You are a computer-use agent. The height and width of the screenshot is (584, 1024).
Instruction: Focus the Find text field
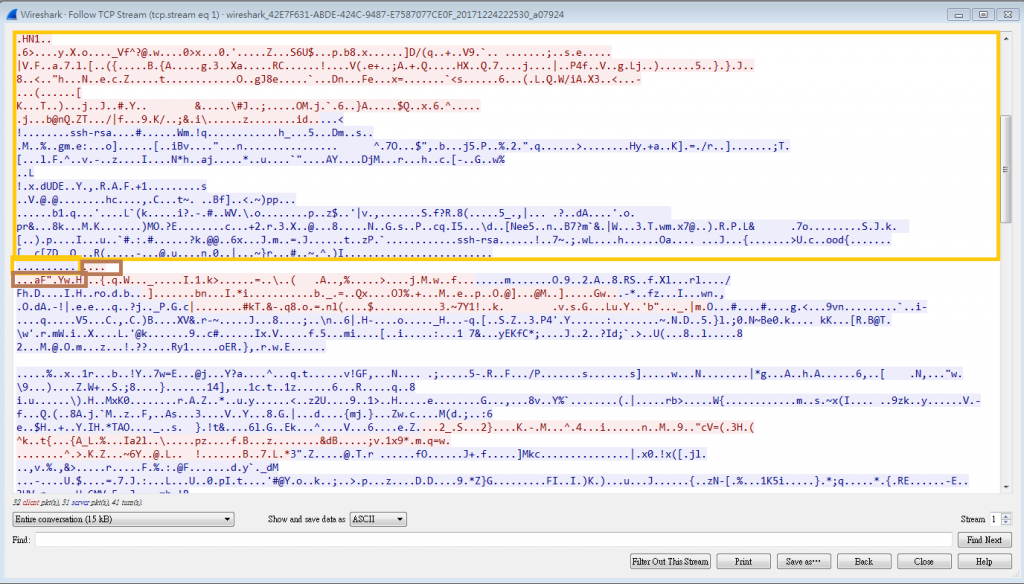click(493, 540)
